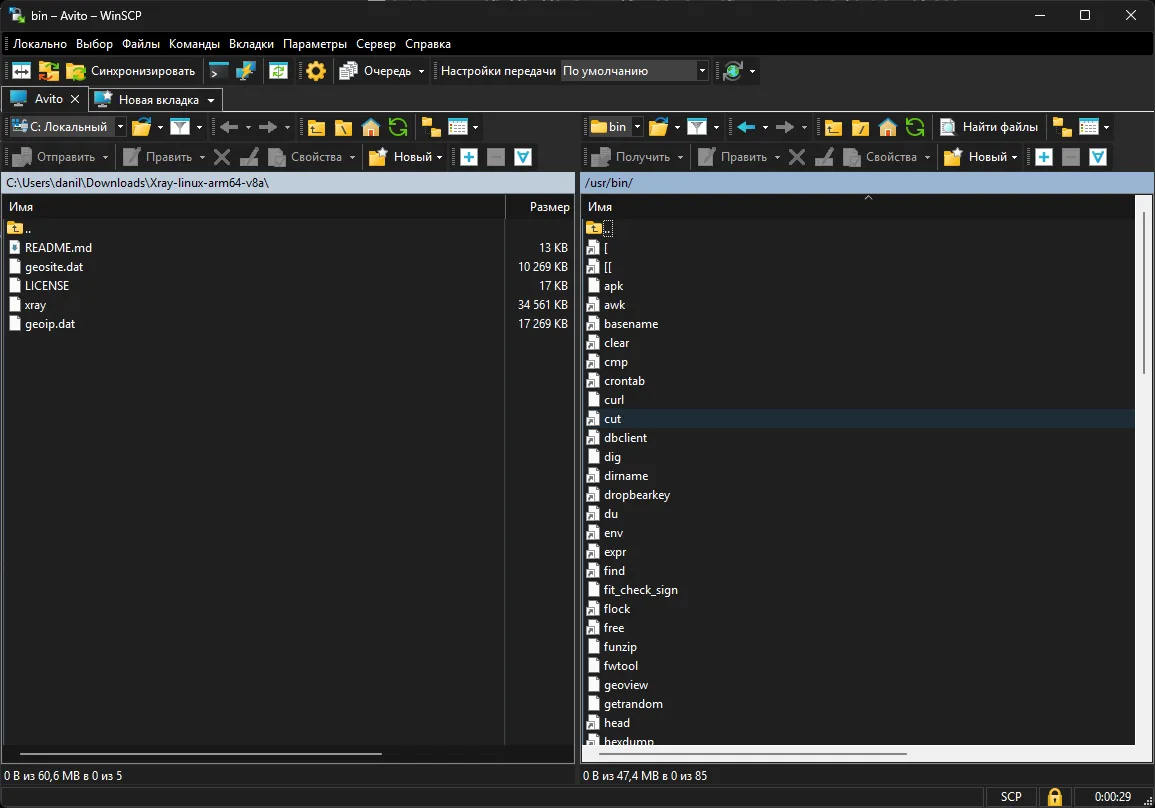This screenshot has width=1155, height=808.
Task: Select the curl file in remote panel
Action: pyautogui.click(x=614, y=400)
